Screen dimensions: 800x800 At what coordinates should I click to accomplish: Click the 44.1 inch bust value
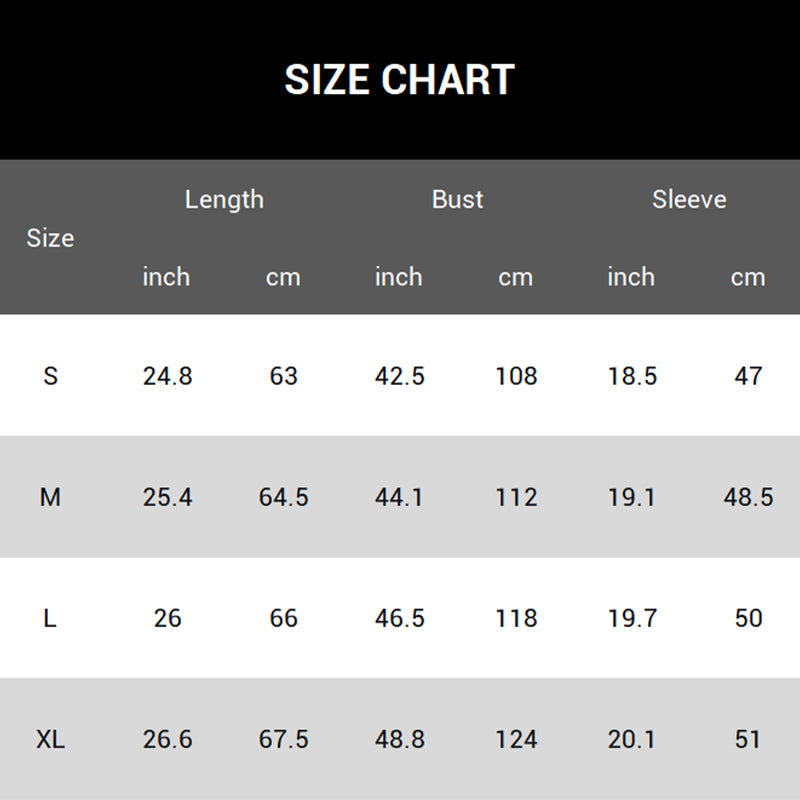399,497
